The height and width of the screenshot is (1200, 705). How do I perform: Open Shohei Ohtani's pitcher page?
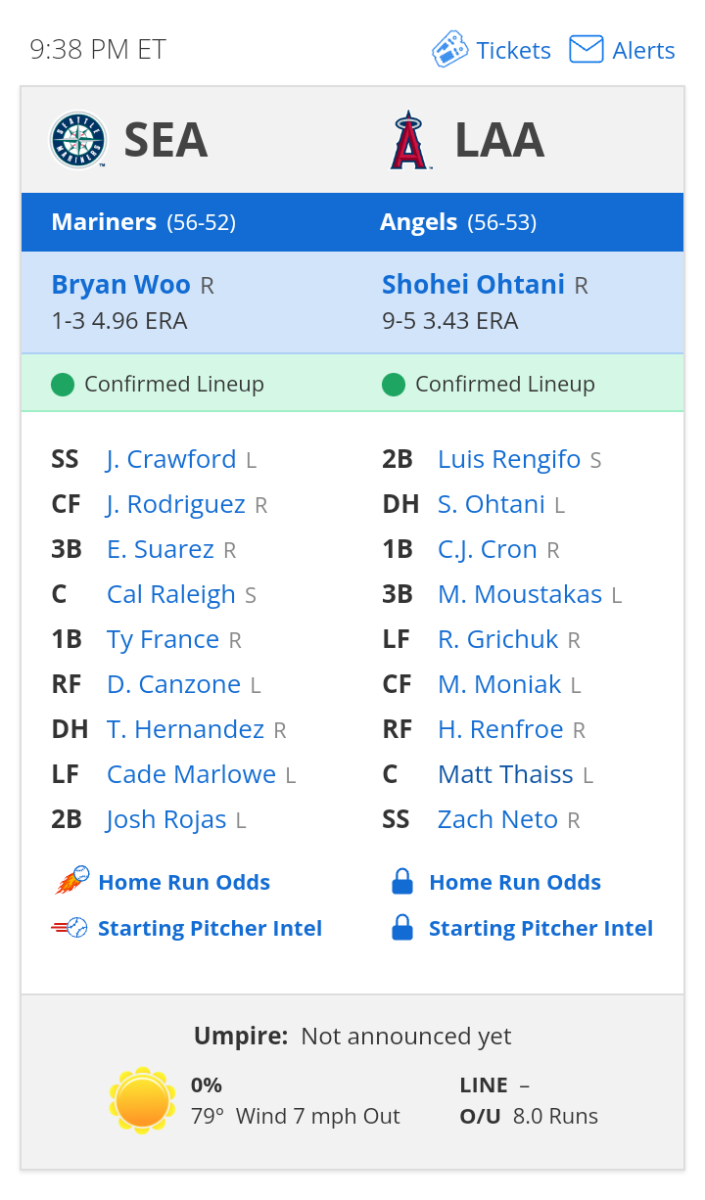[x=473, y=284]
